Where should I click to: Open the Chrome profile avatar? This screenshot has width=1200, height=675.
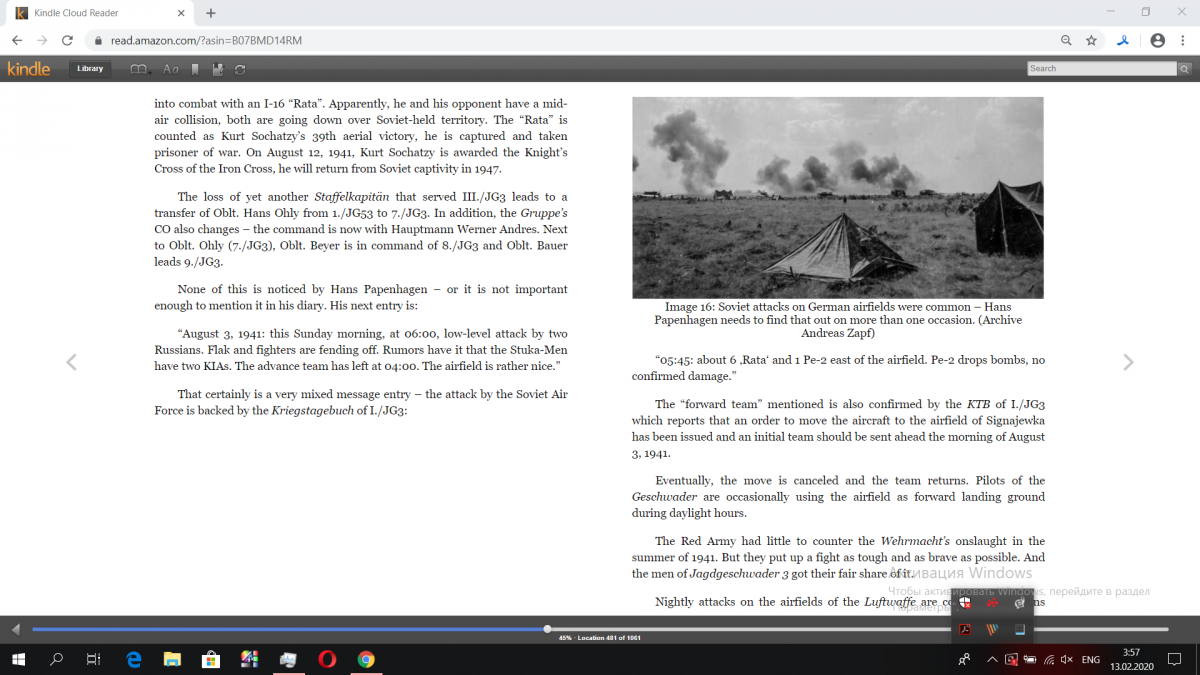click(1157, 41)
